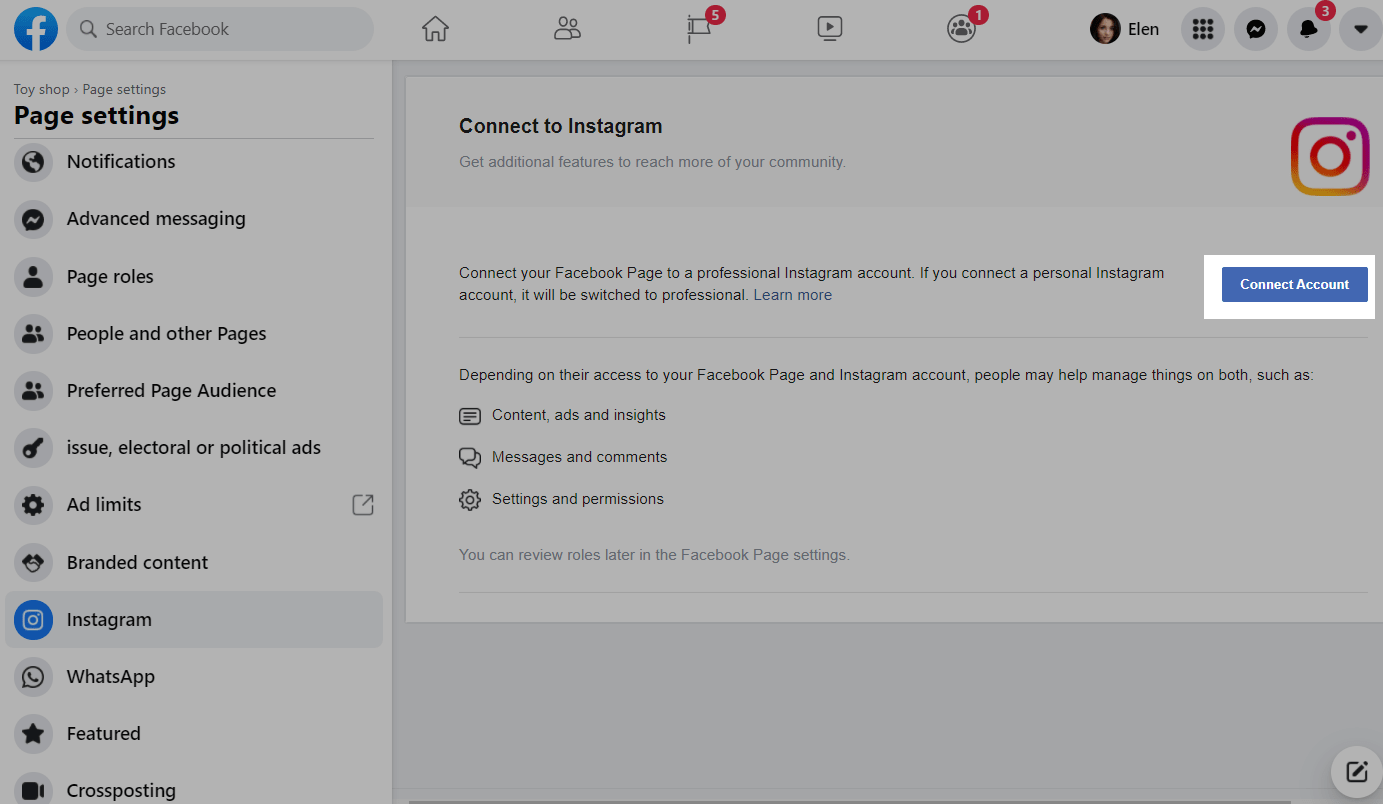Open Ad limits setting
Viewport: 1383px width, 804px height.
(x=194, y=505)
